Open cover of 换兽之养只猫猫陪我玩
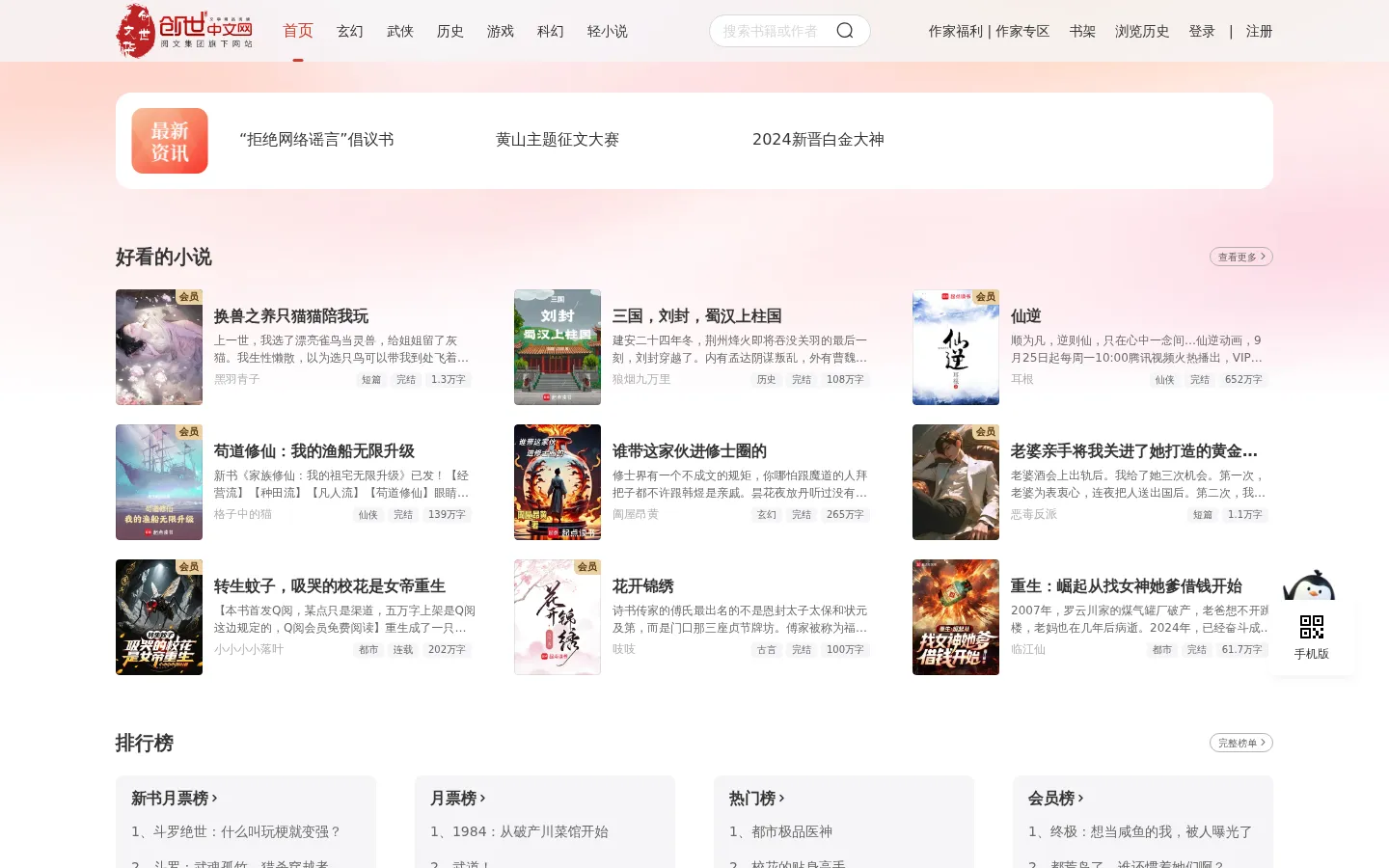This screenshot has width=1389, height=868. [159, 347]
